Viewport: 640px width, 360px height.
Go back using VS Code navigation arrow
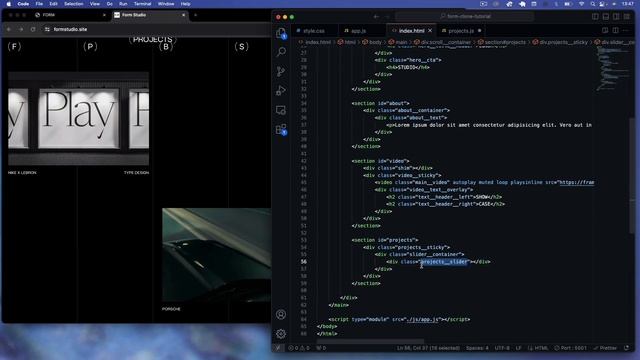376,17
